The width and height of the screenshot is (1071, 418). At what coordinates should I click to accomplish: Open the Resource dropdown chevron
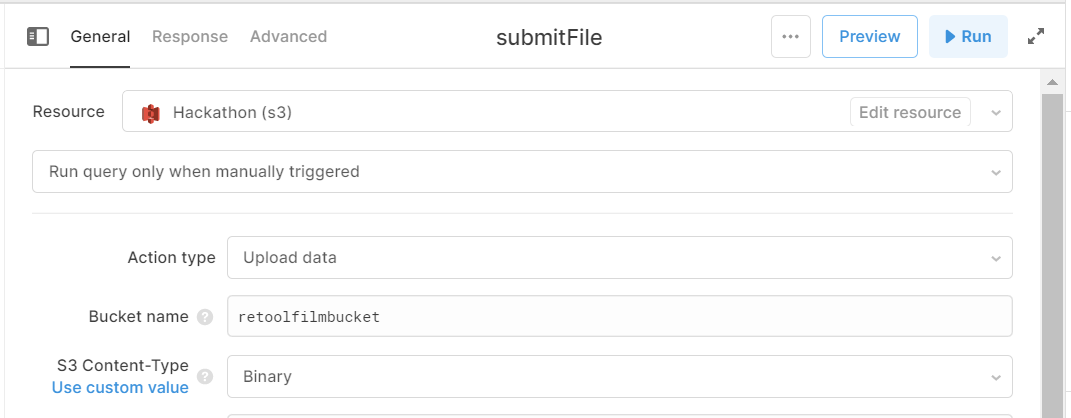click(x=996, y=113)
